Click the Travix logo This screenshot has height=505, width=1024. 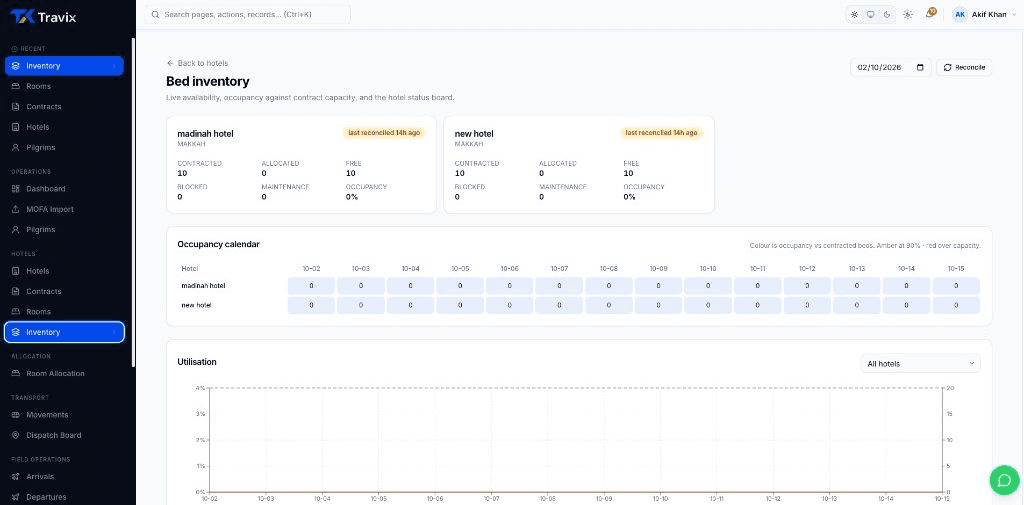[x=43, y=17]
